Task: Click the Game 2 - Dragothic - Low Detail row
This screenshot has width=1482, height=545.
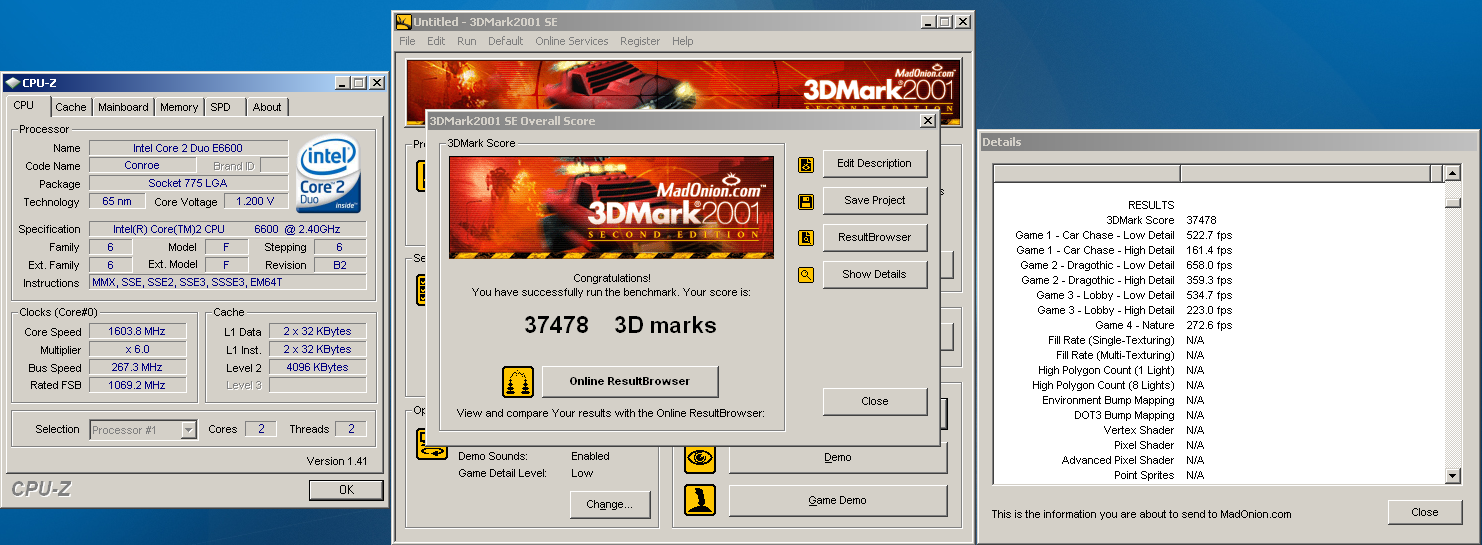Action: click(1219, 265)
